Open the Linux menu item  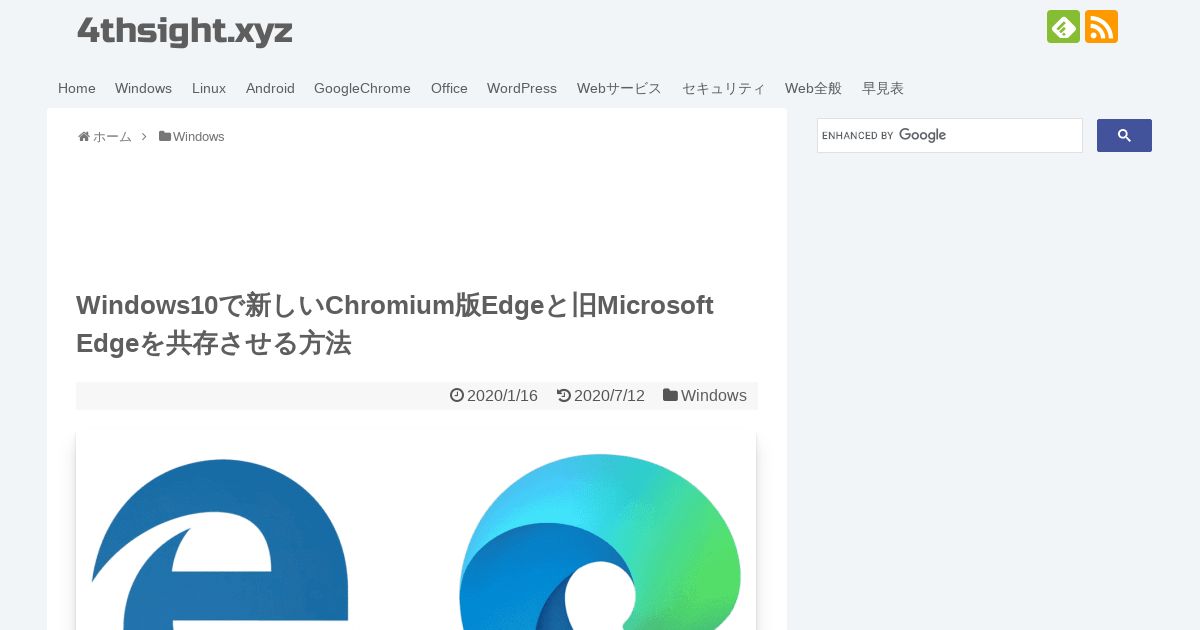click(x=209, y=88)
